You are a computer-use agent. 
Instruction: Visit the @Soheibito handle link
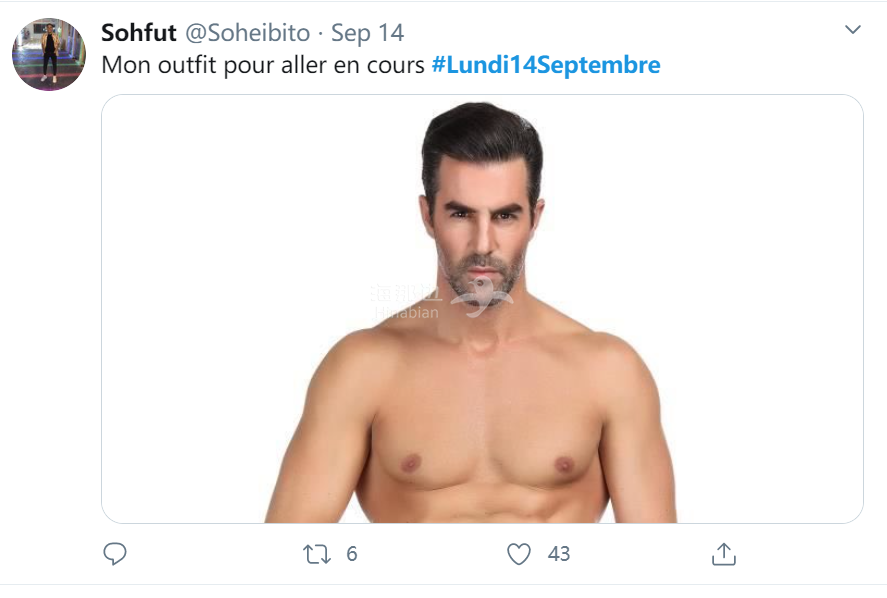[247, 33]
